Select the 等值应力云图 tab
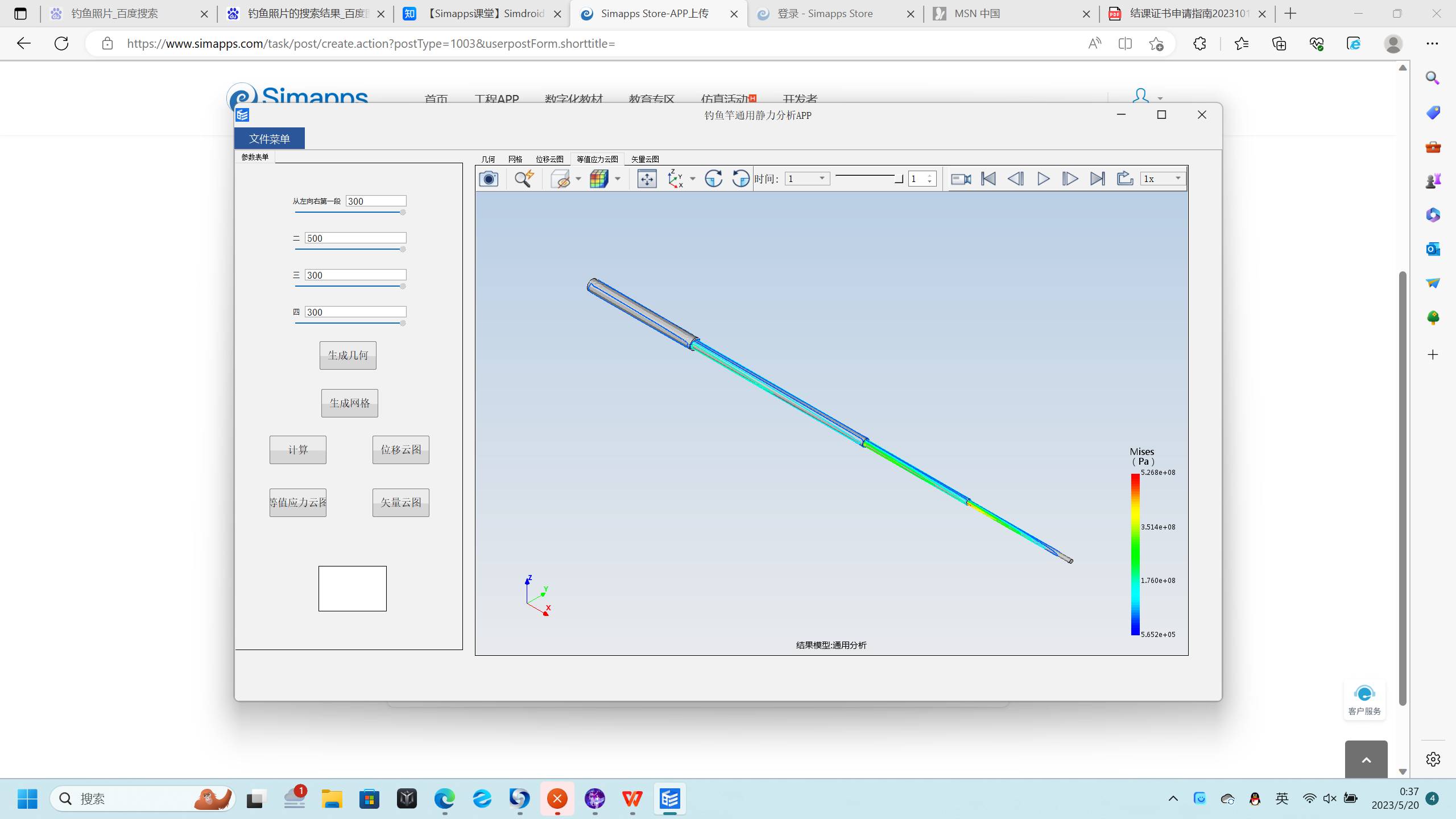The image size is (1456, 819). [597, 159]
